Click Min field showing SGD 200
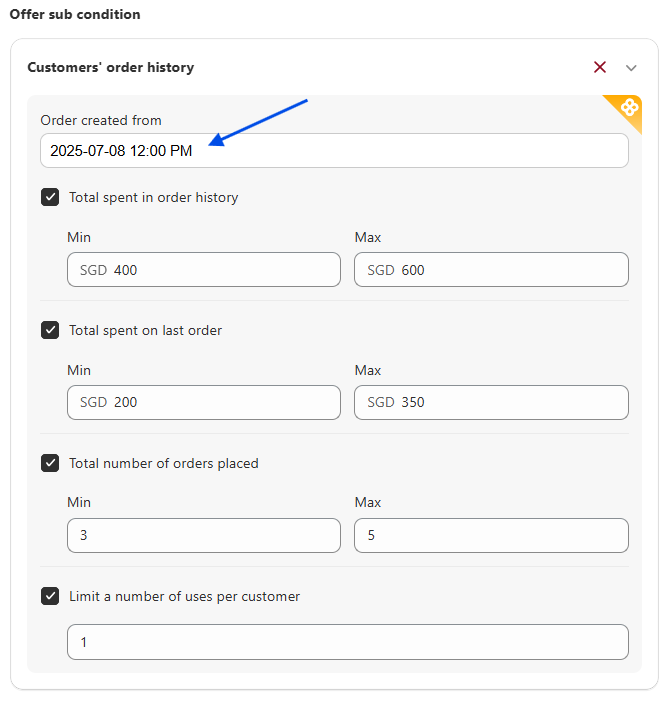The width and height of the screenshot is (670, 703). point(204,403)
